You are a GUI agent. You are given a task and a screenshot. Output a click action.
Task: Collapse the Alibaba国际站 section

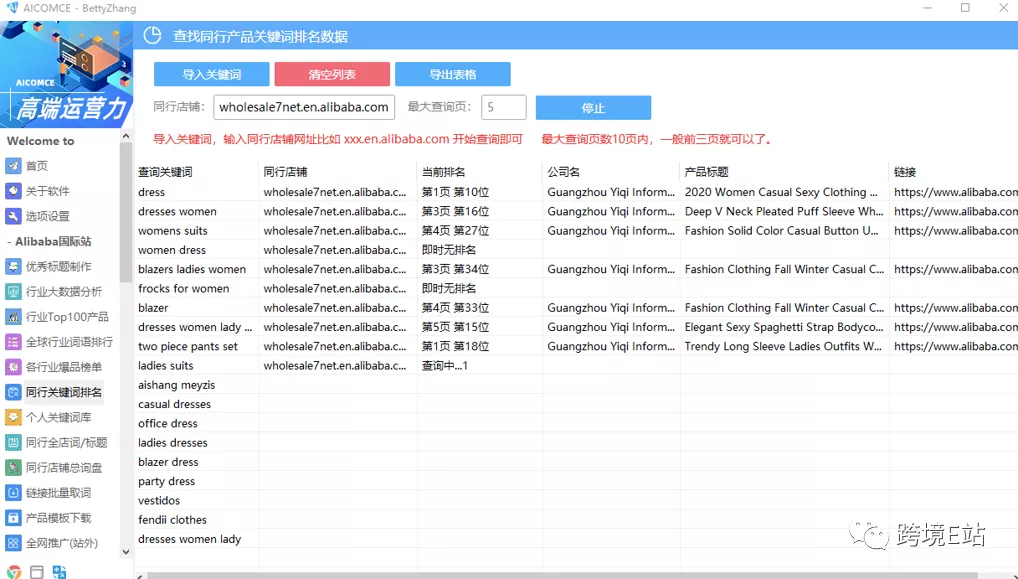click(49, 241)
